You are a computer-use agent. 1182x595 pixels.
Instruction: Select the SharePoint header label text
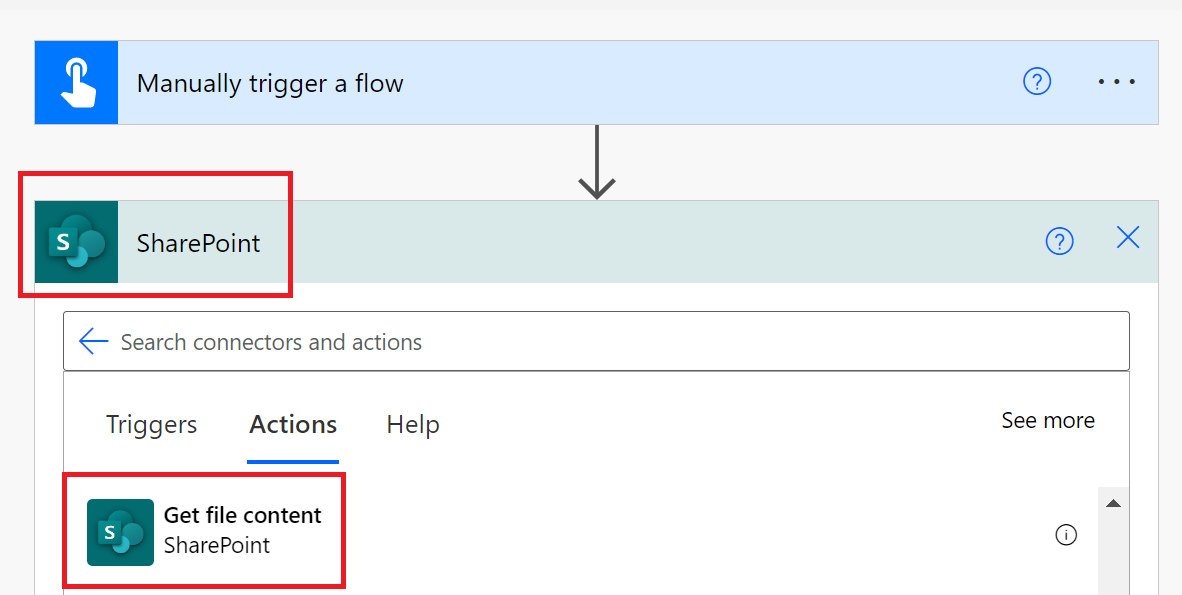click(x=197, y=242)
